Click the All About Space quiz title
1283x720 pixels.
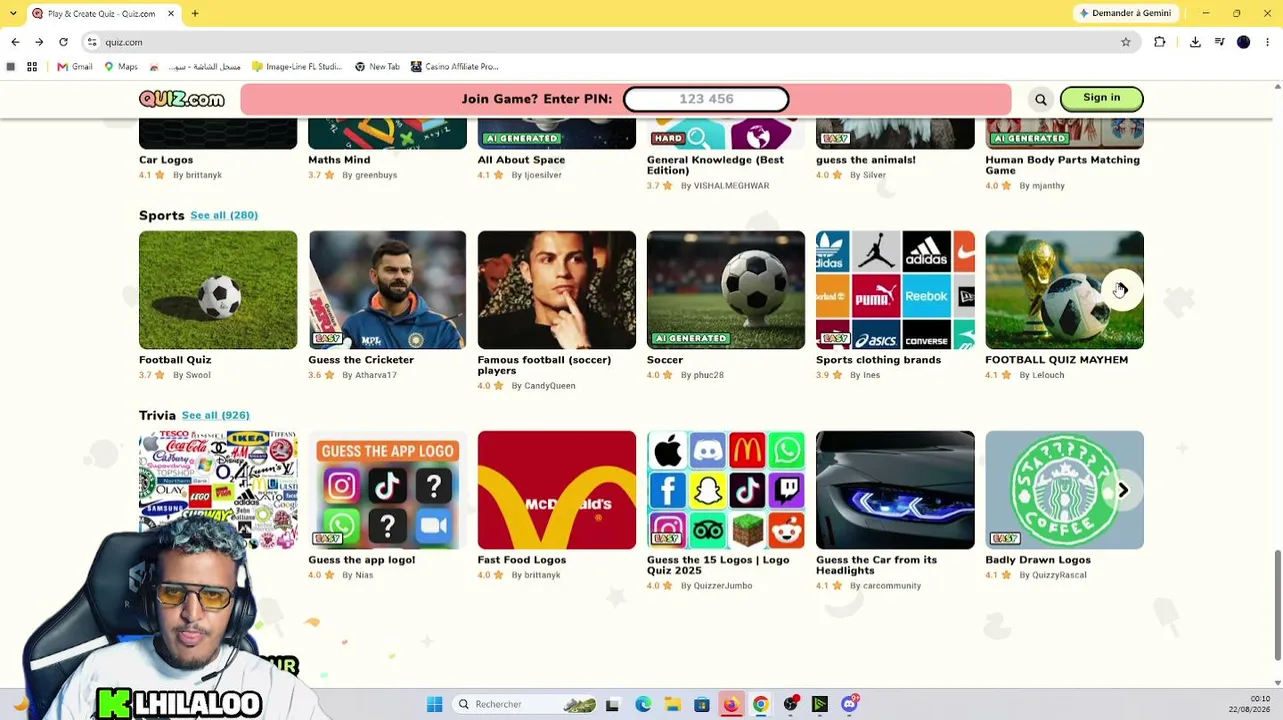521,160
